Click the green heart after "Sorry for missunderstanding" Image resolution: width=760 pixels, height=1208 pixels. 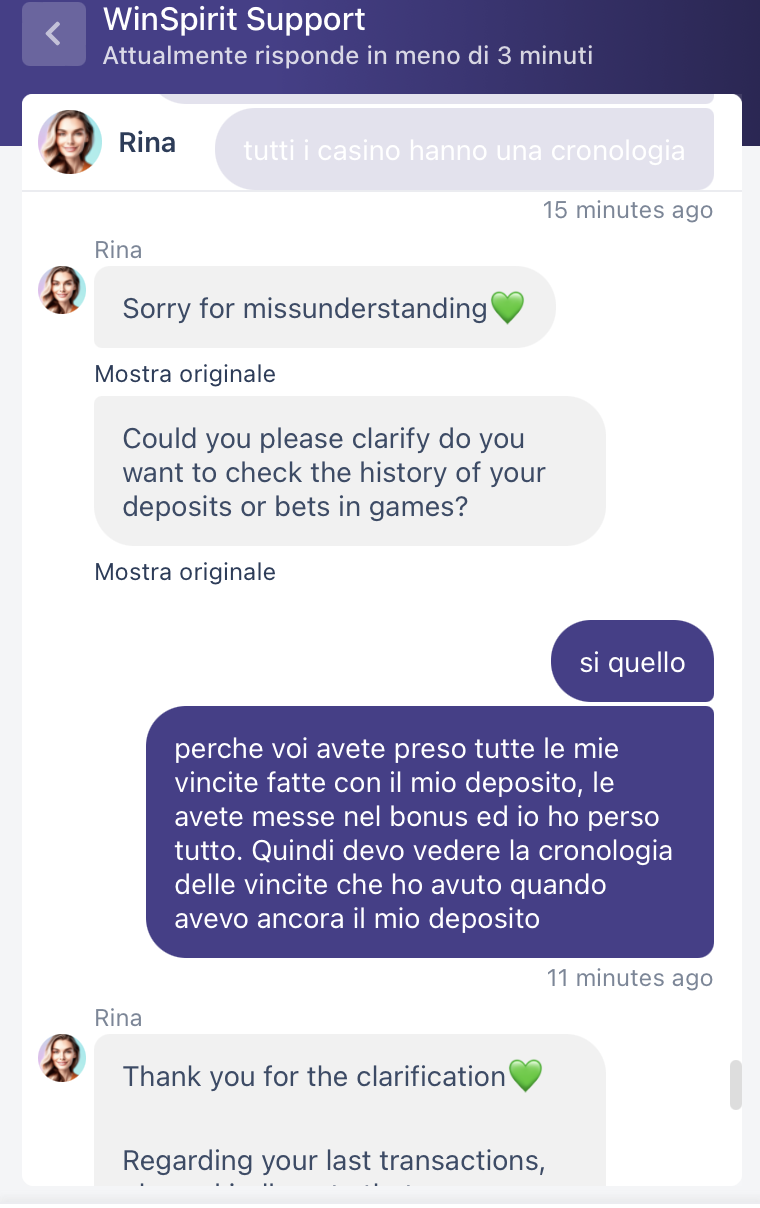[x=508, y=308]
